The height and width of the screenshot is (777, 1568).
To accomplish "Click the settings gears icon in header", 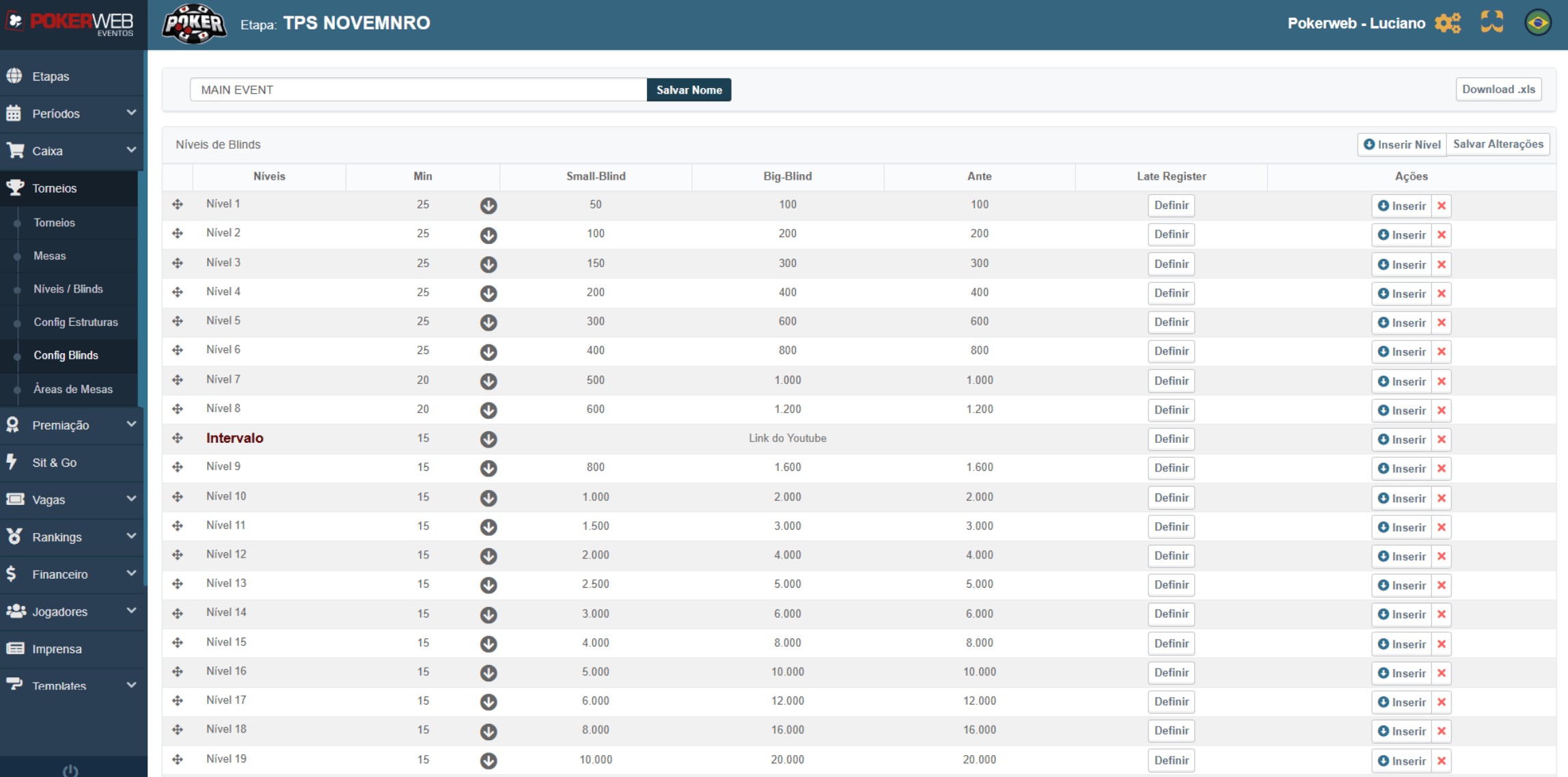I will [x=1447, y=23].
